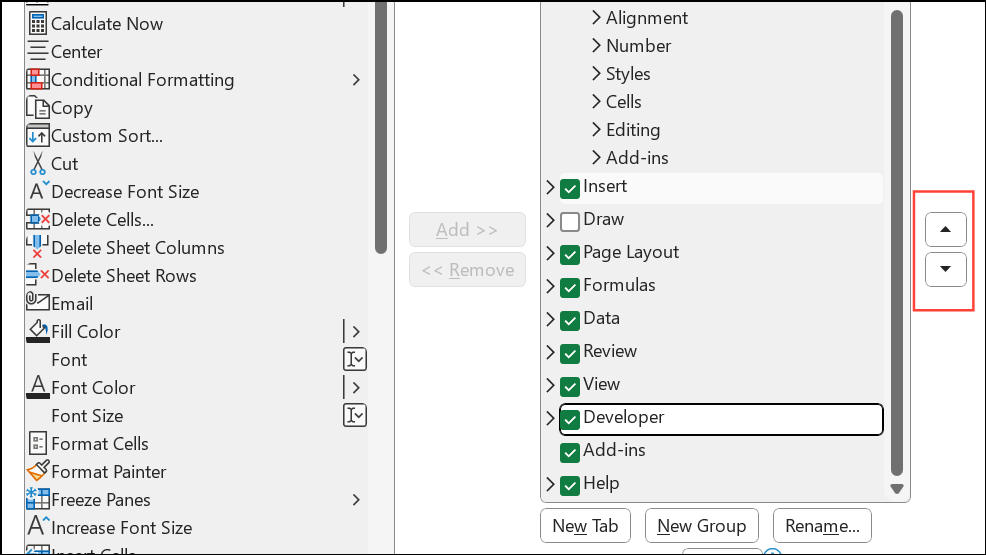Enable the Draw tab checkbox
Screen dimensions: 986x555
(570, 221)
